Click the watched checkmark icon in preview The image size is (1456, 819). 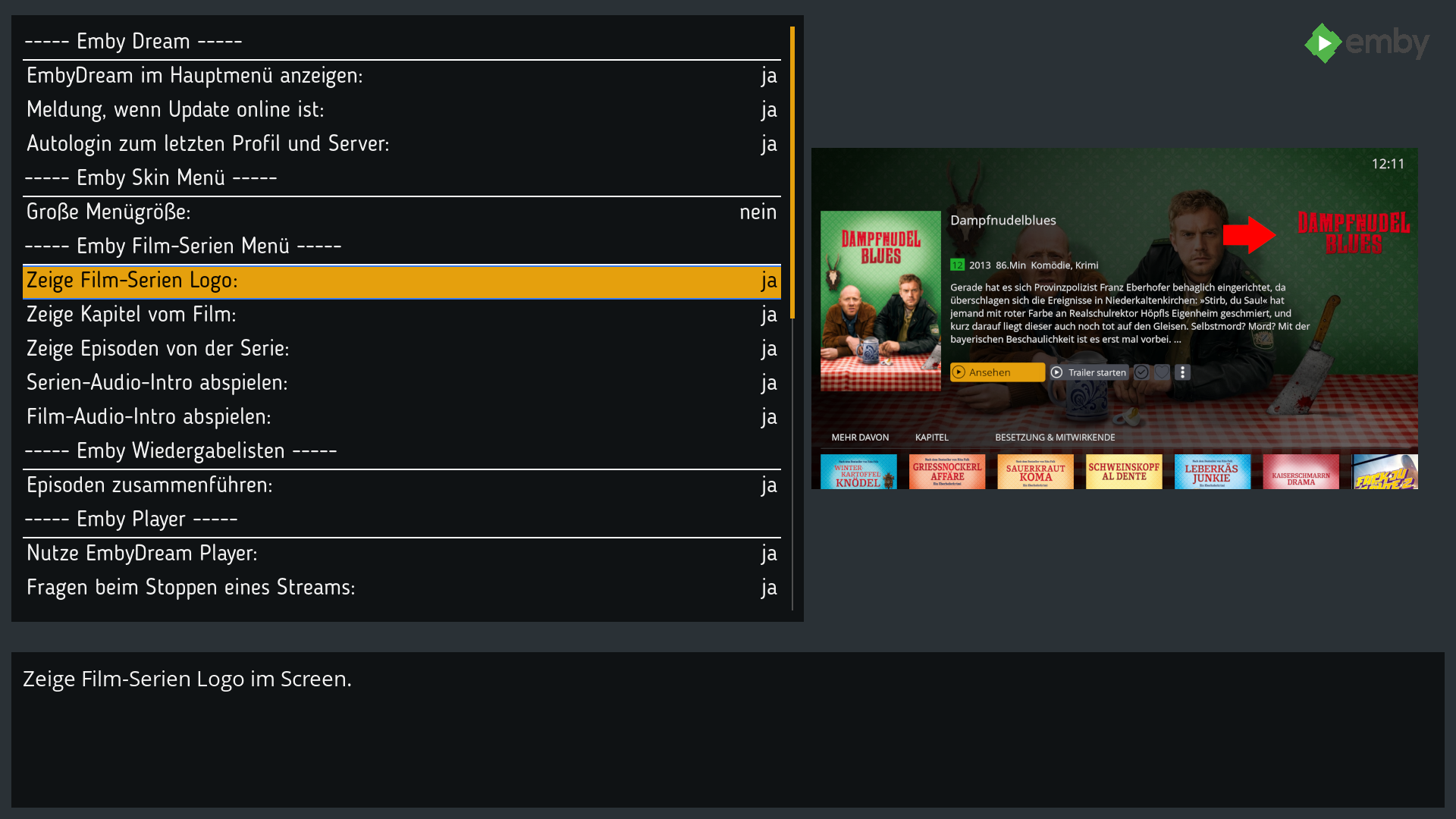coord(1141,372)
